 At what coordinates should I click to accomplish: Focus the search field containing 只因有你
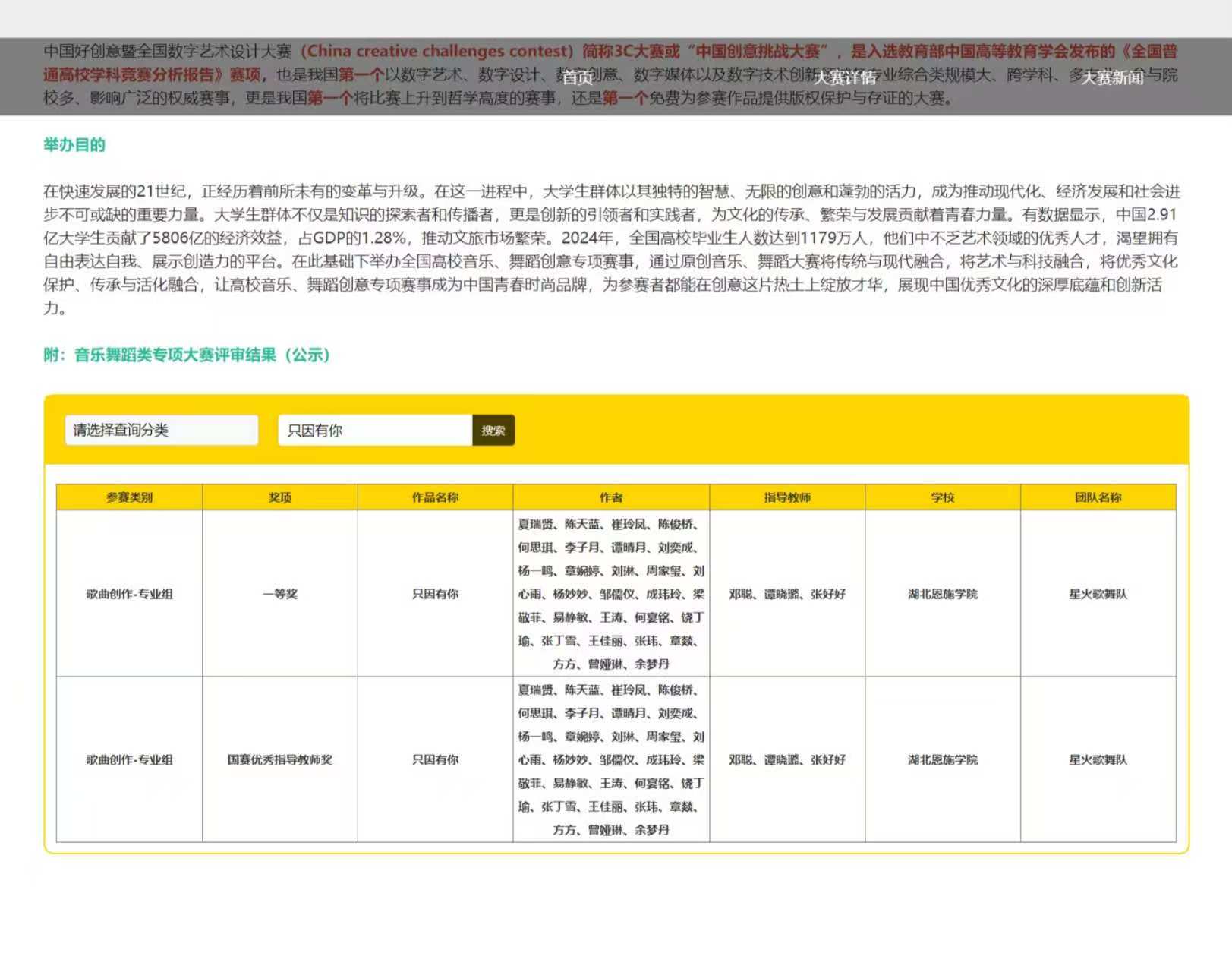[375, 430]
